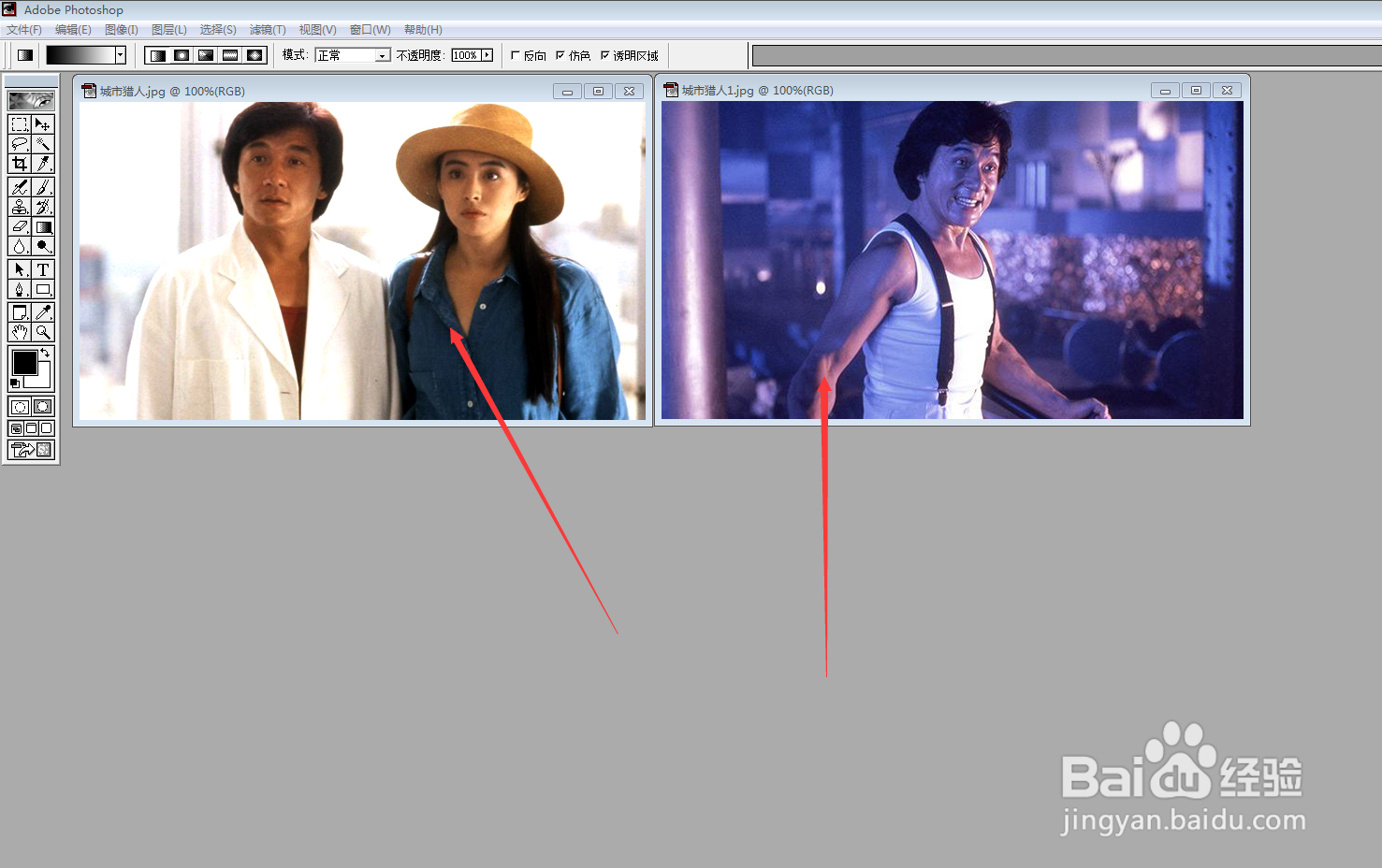The height and width of the screenshot is (868, 1382).
Task: Select the Gradient tool in toolbox
Action: point(43,226)
